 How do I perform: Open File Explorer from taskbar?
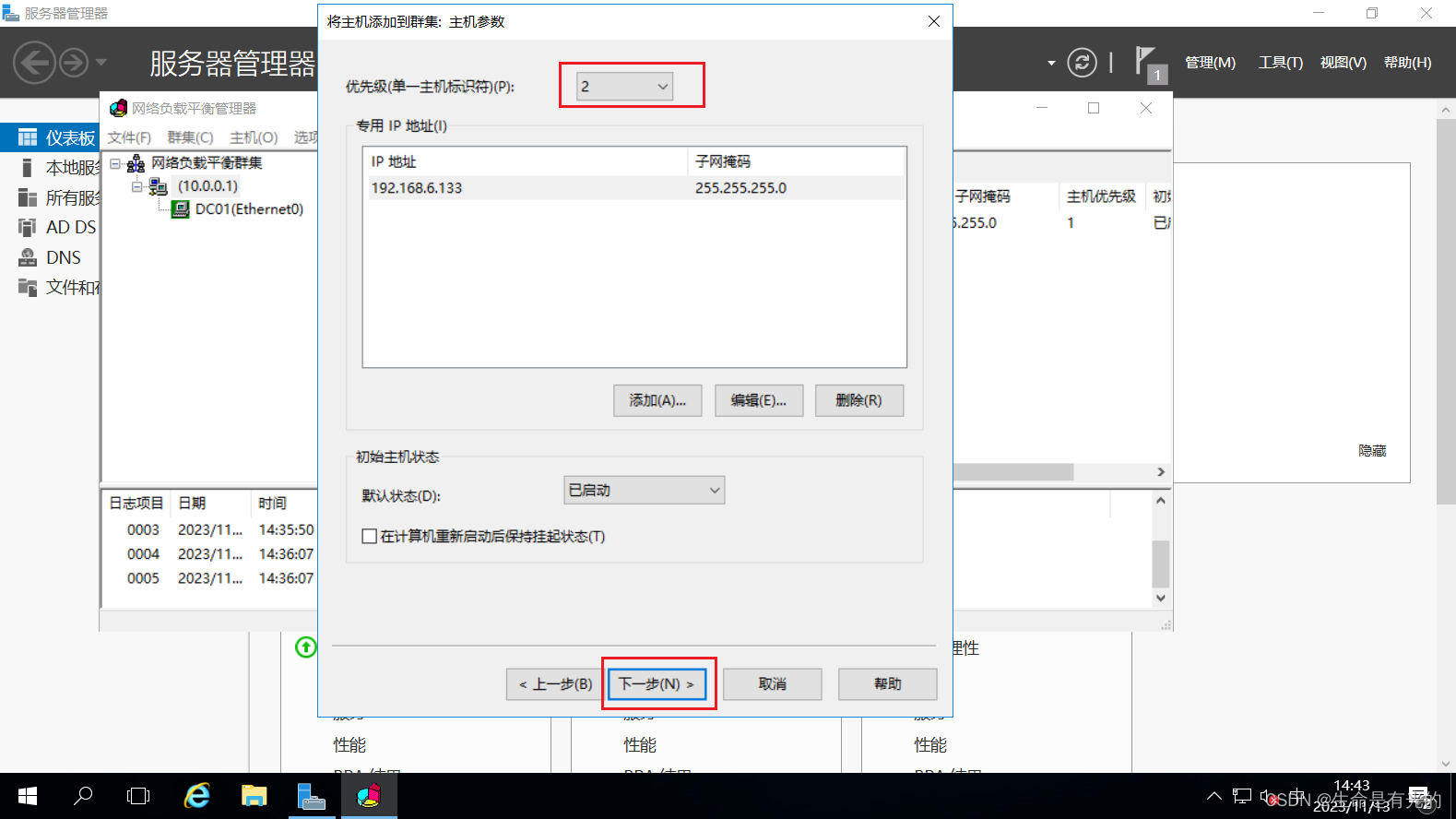255,796
